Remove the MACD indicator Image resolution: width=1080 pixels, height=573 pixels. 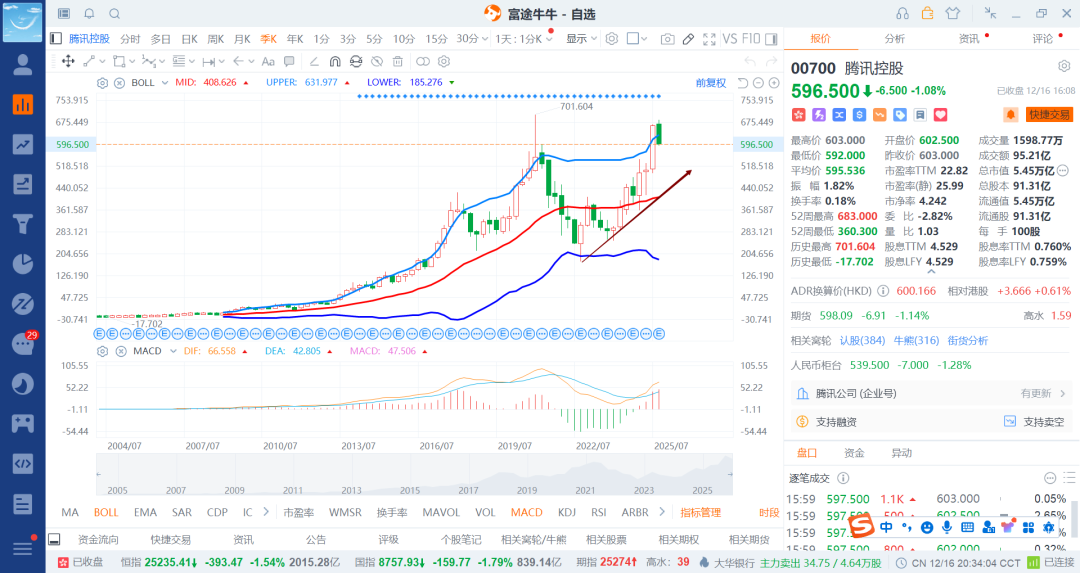coord(121,351)
